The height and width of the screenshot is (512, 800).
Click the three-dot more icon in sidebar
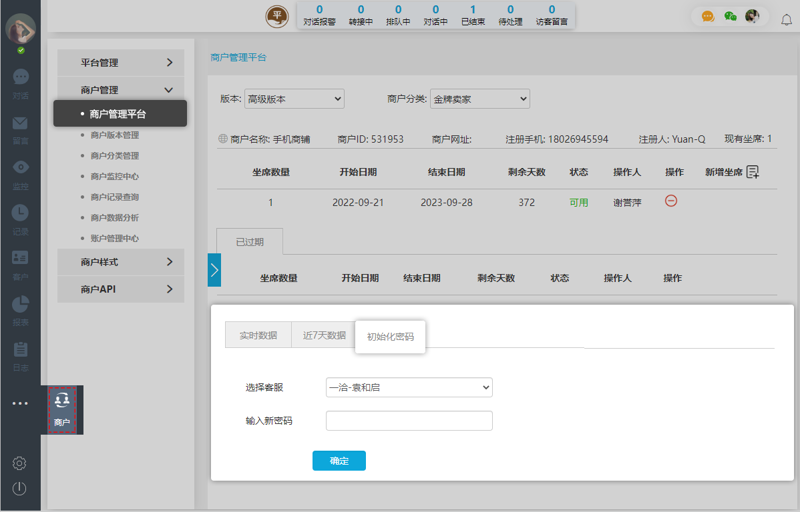tap(20, 403)
